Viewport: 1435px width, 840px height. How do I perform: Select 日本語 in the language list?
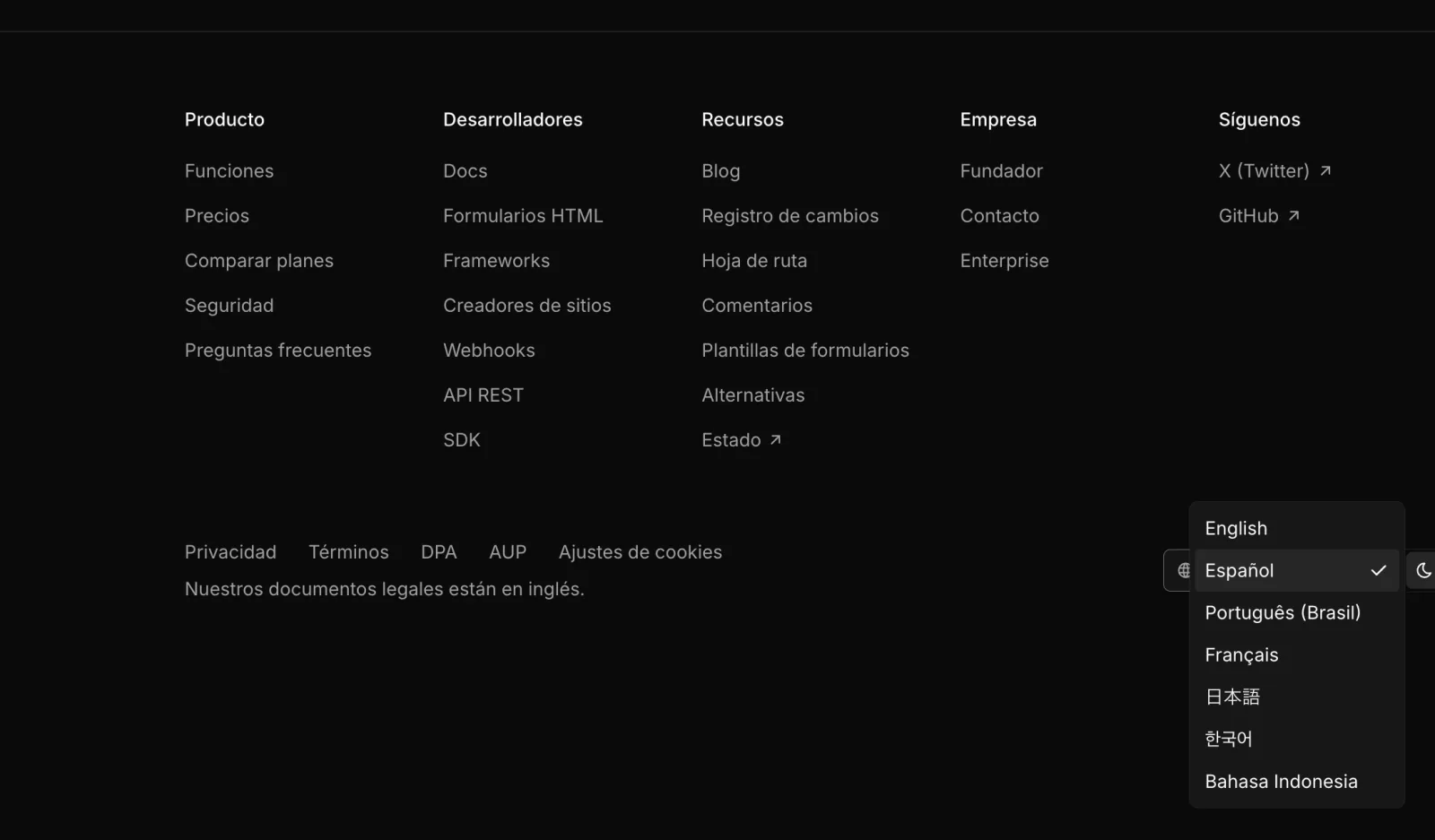pyautogui.click(x=1297, y=697)
